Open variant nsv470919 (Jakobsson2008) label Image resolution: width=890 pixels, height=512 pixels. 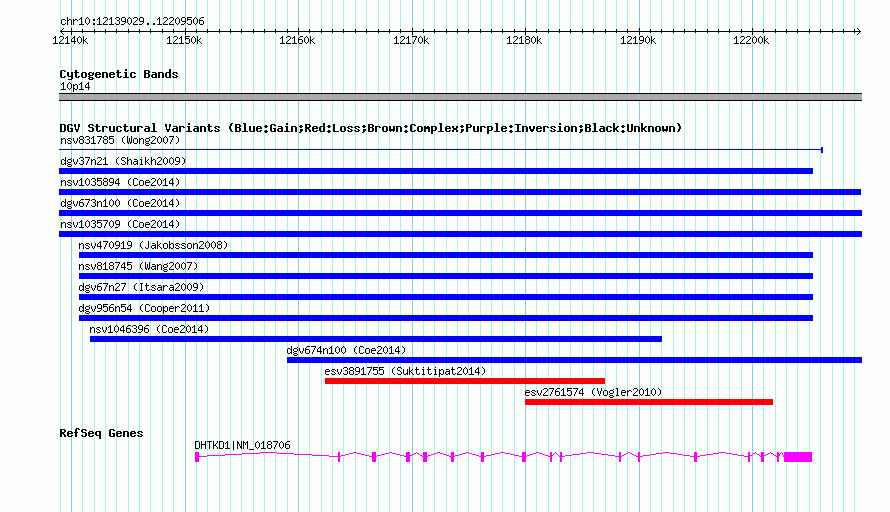[153, 245]
